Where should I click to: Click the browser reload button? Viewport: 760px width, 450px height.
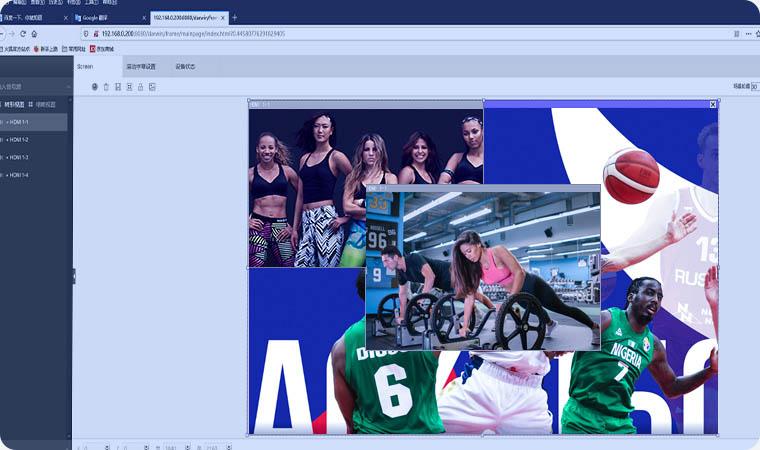pyautogui.click(x=23, y=34)
